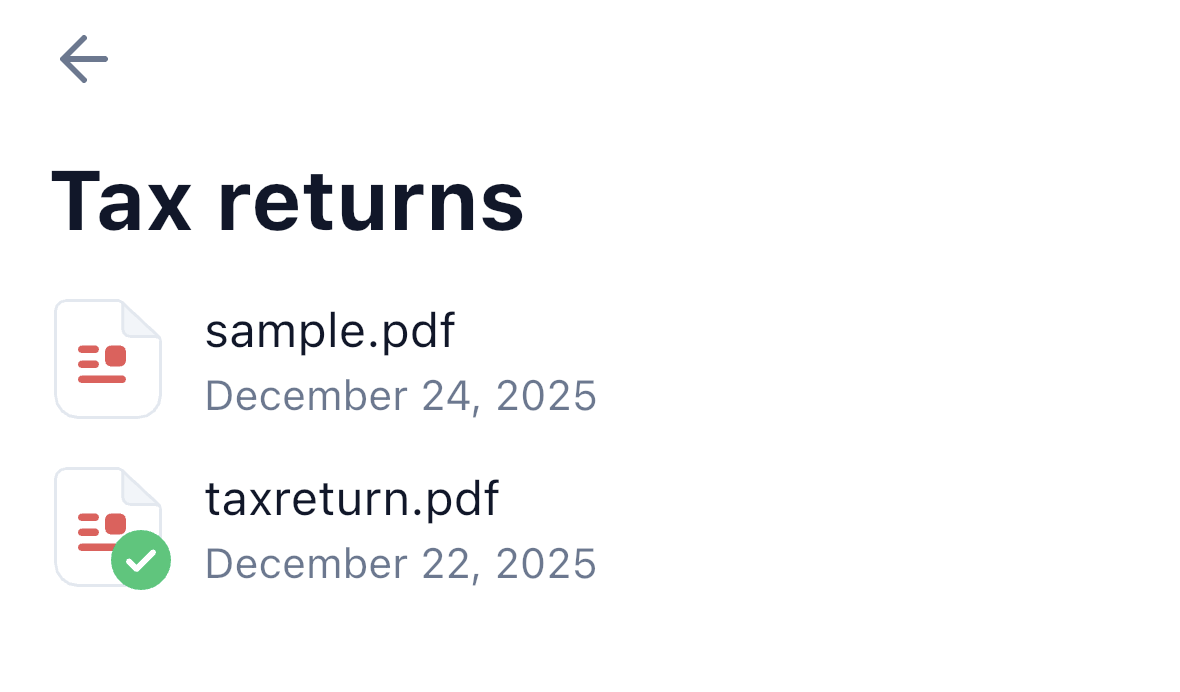Click "December" under the taxreturn.pdf name
1180x692 pixels.
(x=306, y=563)
